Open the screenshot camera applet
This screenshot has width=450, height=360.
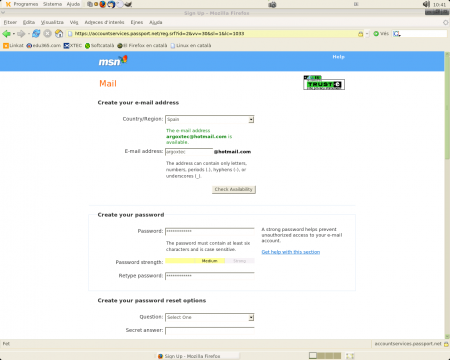click(272, 5)
